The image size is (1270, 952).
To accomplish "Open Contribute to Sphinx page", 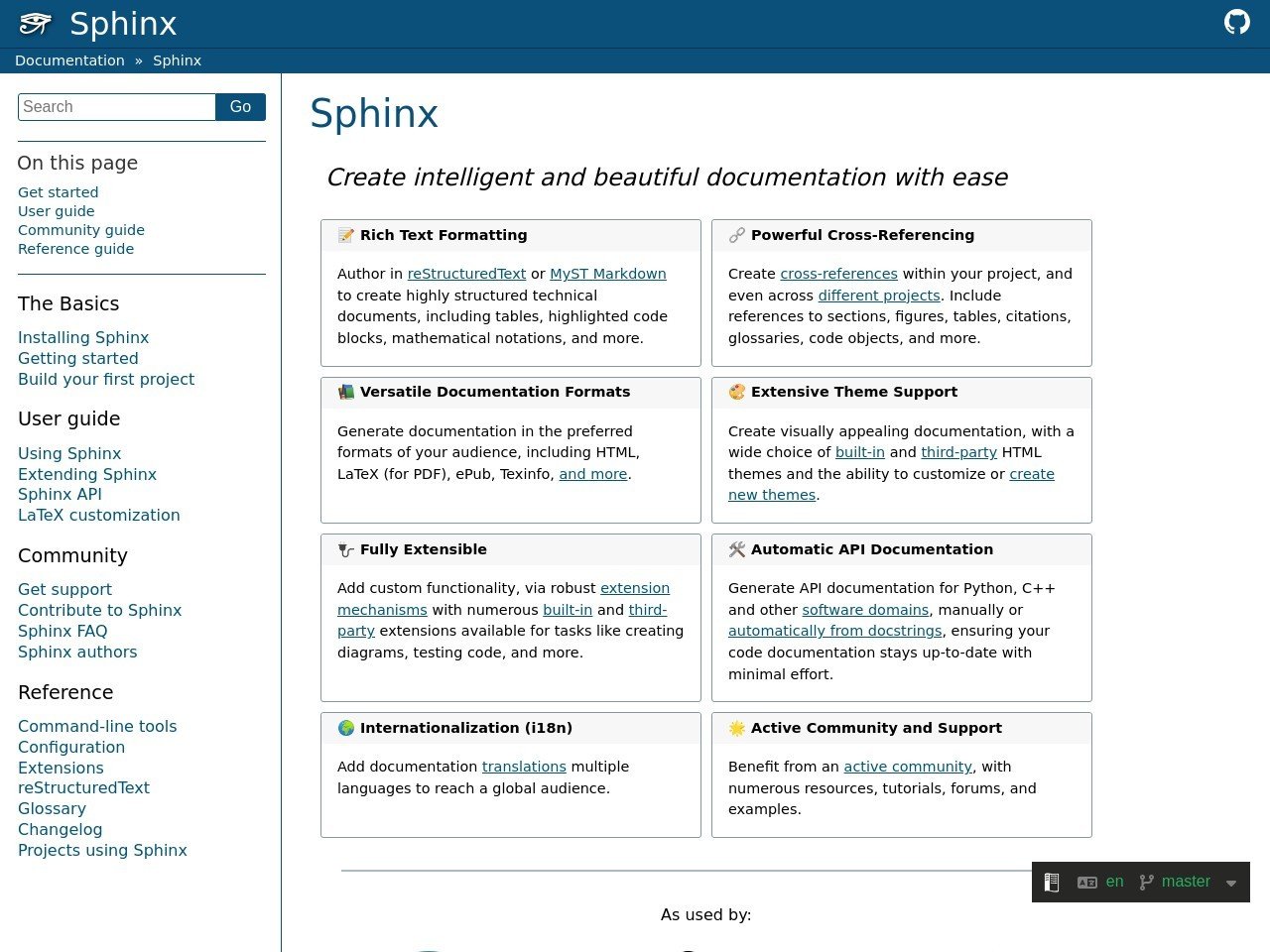I will (99, 611).
